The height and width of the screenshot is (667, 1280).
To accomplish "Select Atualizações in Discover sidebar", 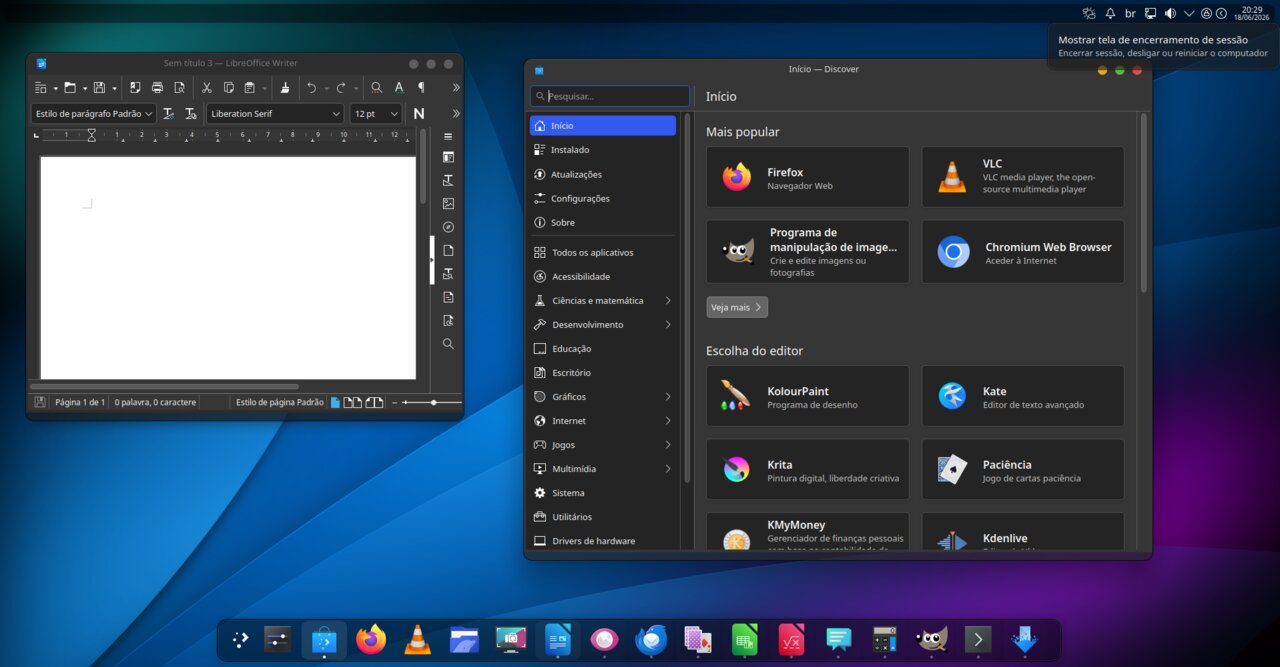I will tap(603, 174).
